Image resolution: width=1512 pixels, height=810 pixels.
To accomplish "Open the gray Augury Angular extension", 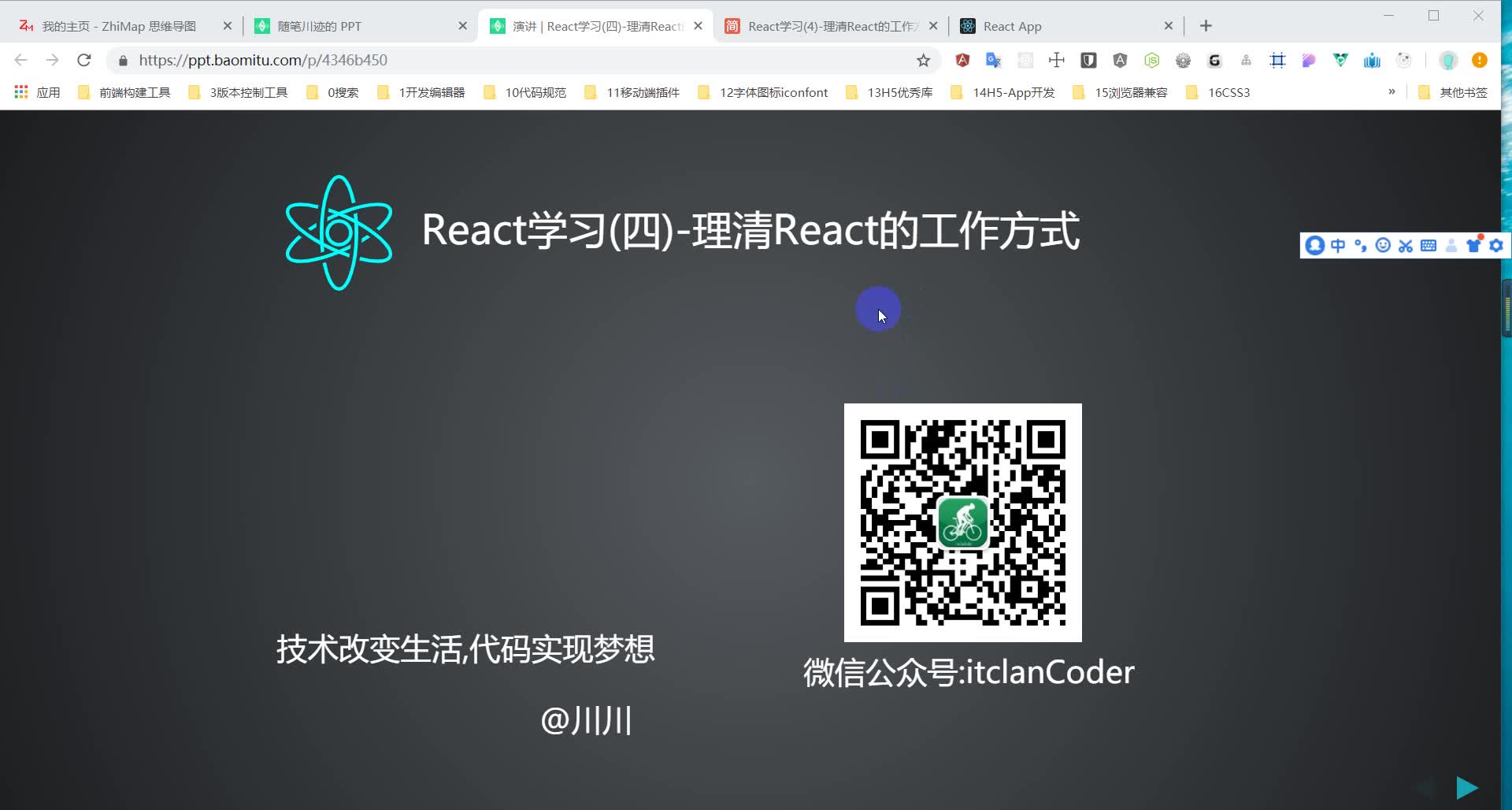I will pyautogui.click(x=1120, y=60).
